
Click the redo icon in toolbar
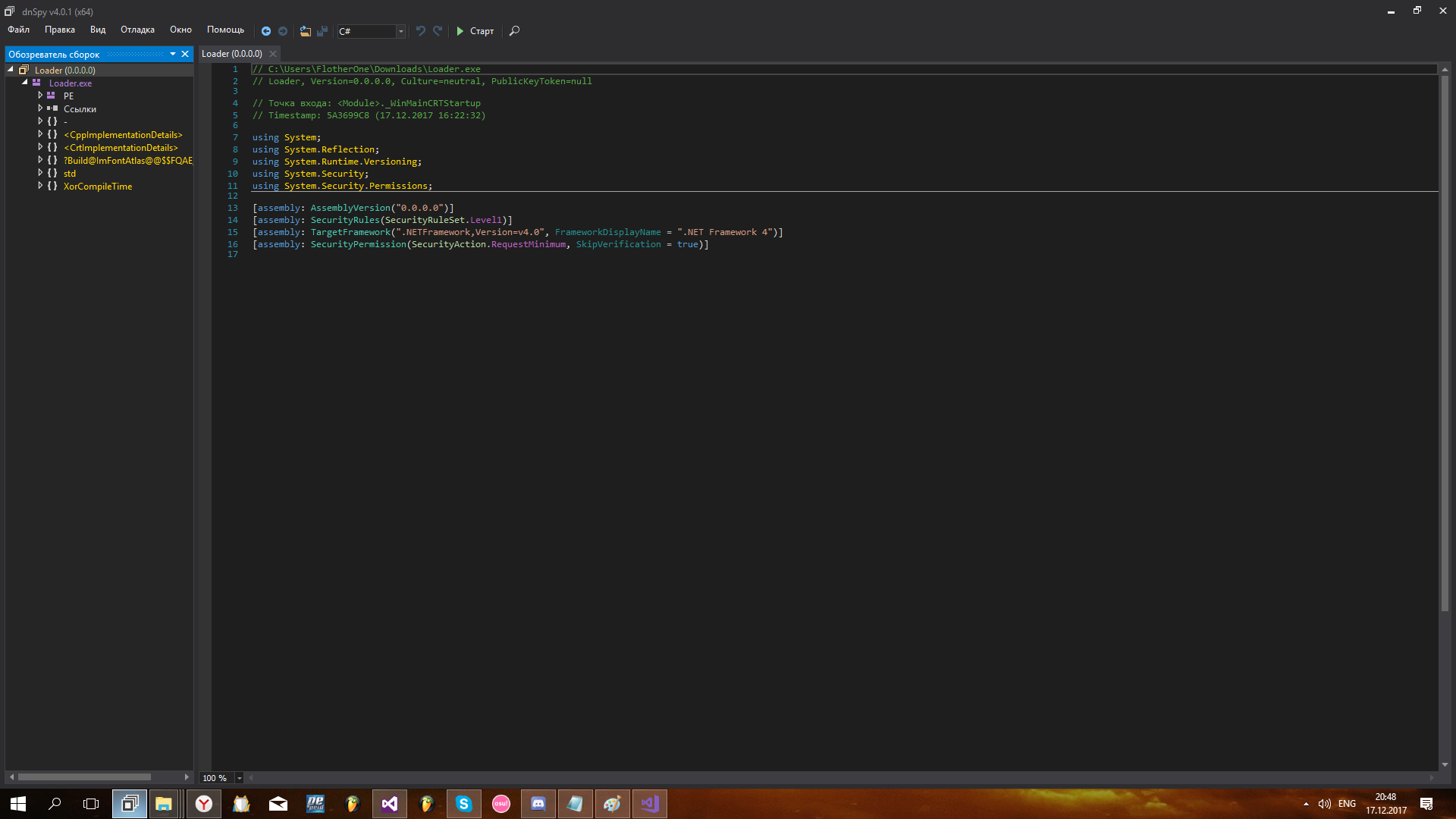coord(438,31)
